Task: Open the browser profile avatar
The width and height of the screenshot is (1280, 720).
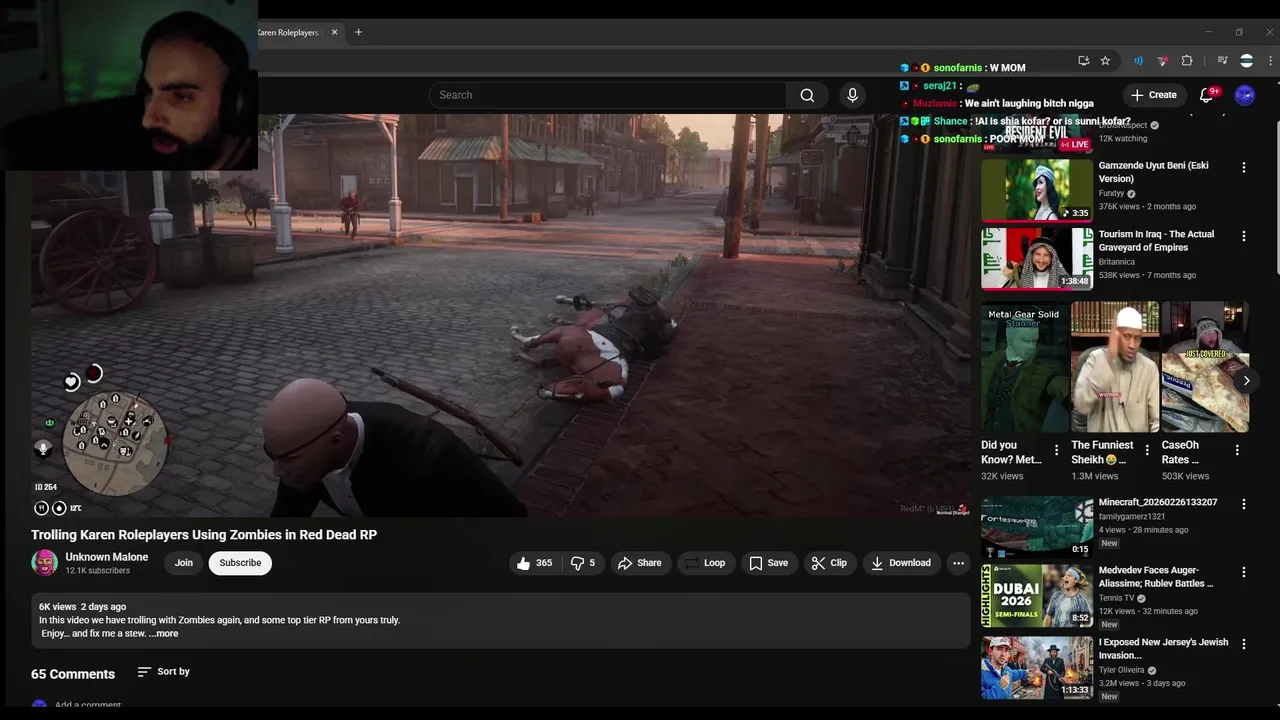Action: click(x=1246, y=61)
